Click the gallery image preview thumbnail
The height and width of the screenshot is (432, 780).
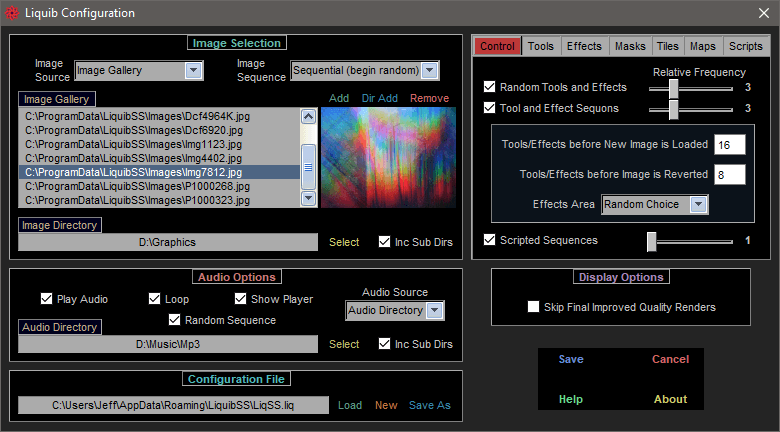point(388,157)
